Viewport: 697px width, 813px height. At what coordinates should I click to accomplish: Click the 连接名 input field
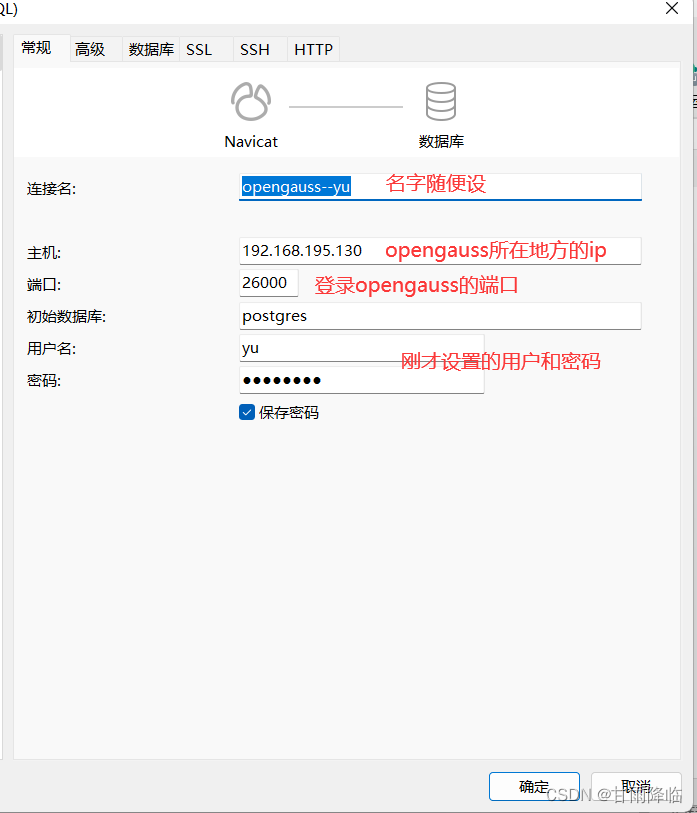(440, 187)
